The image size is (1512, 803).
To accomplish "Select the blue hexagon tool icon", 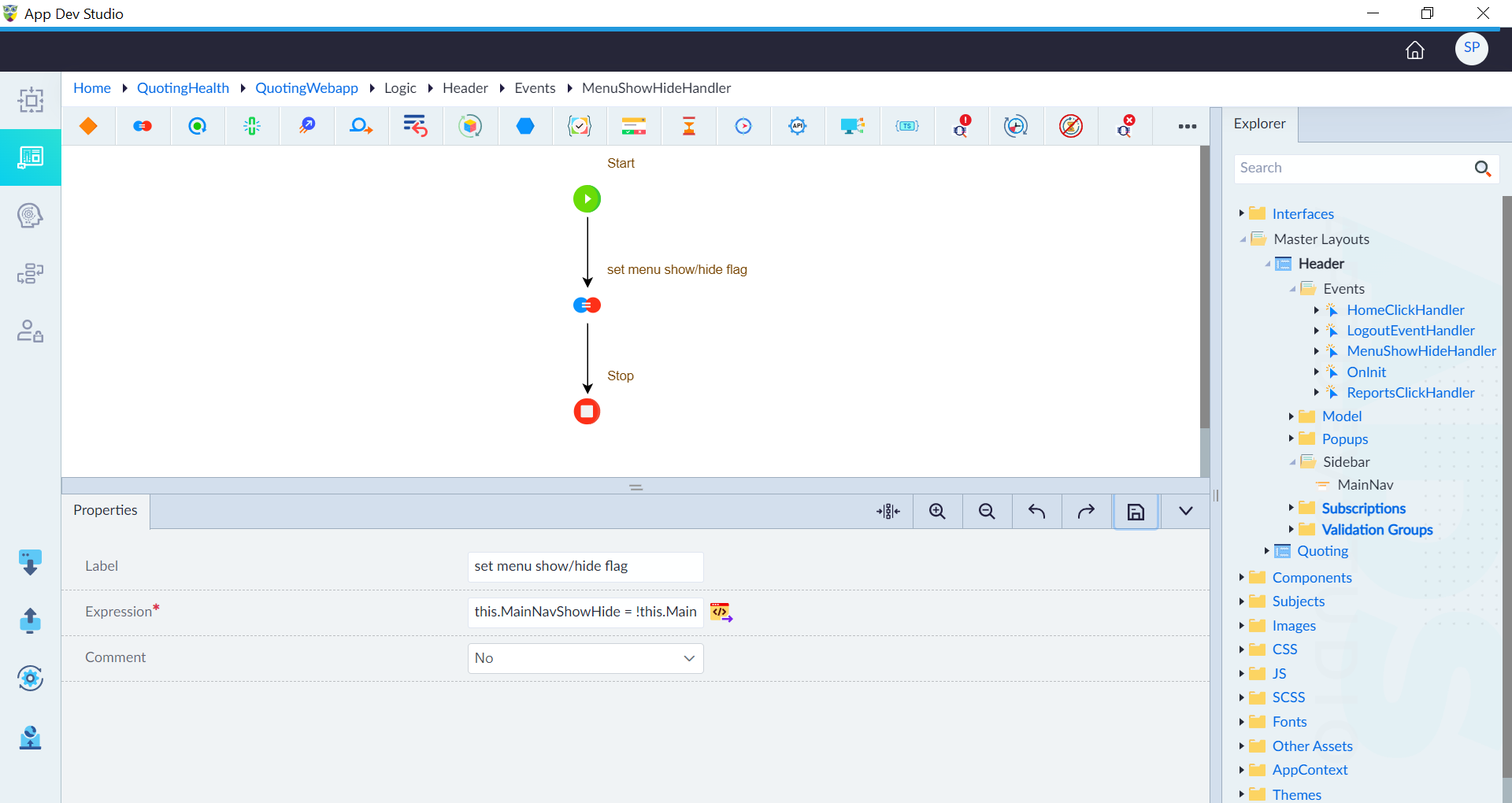I will (525, 126).
